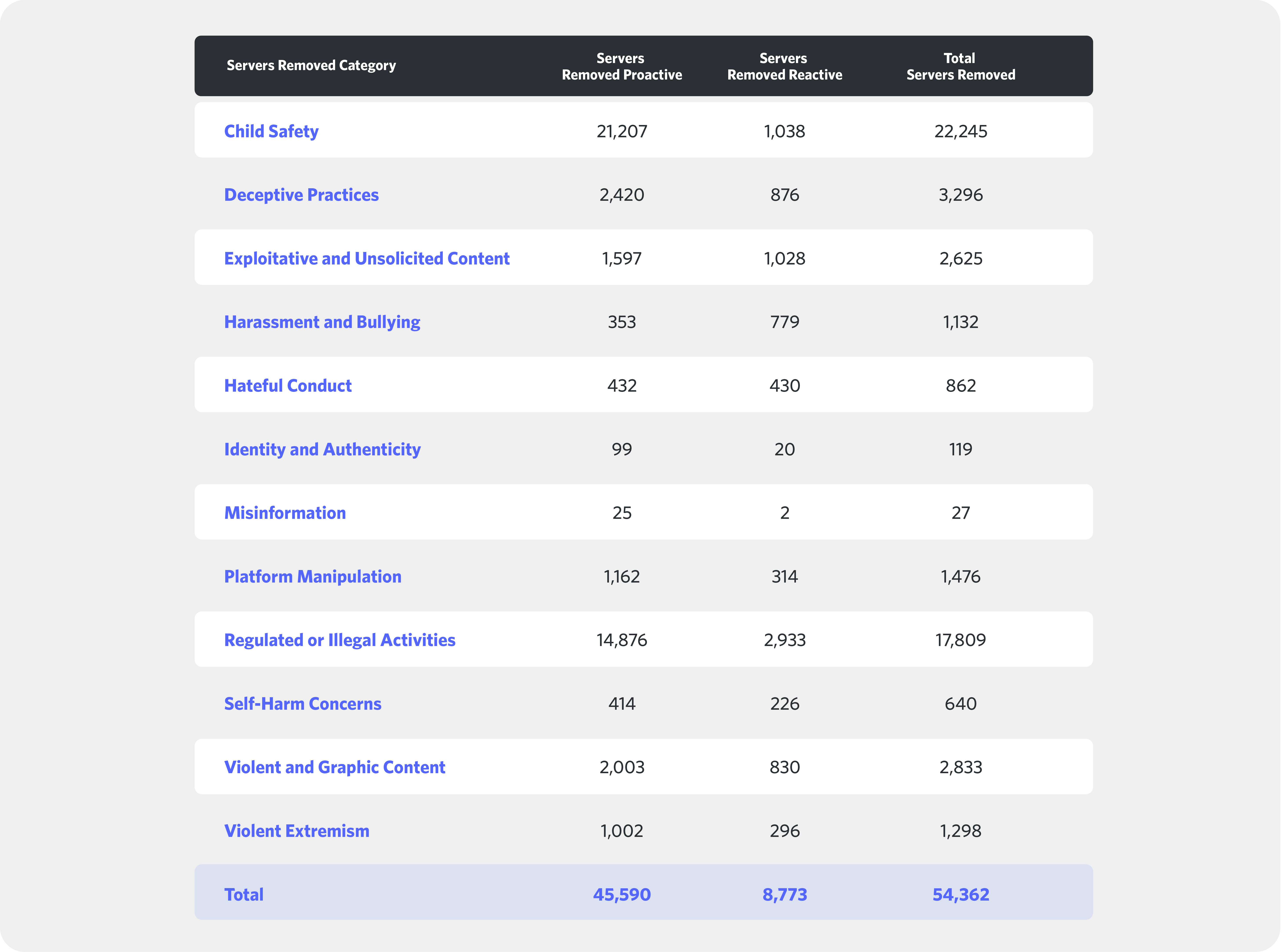
Task: Select the Harassment and Bullying link
Action: (x=322, y=322)
